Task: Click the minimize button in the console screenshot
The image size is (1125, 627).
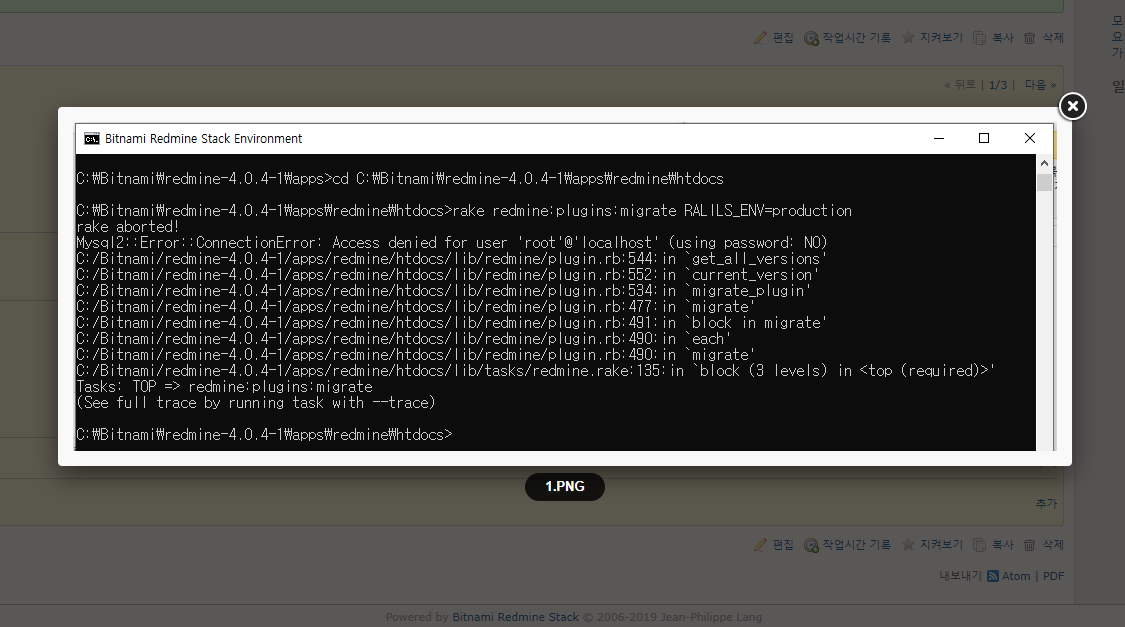Action: click(938, 138)
